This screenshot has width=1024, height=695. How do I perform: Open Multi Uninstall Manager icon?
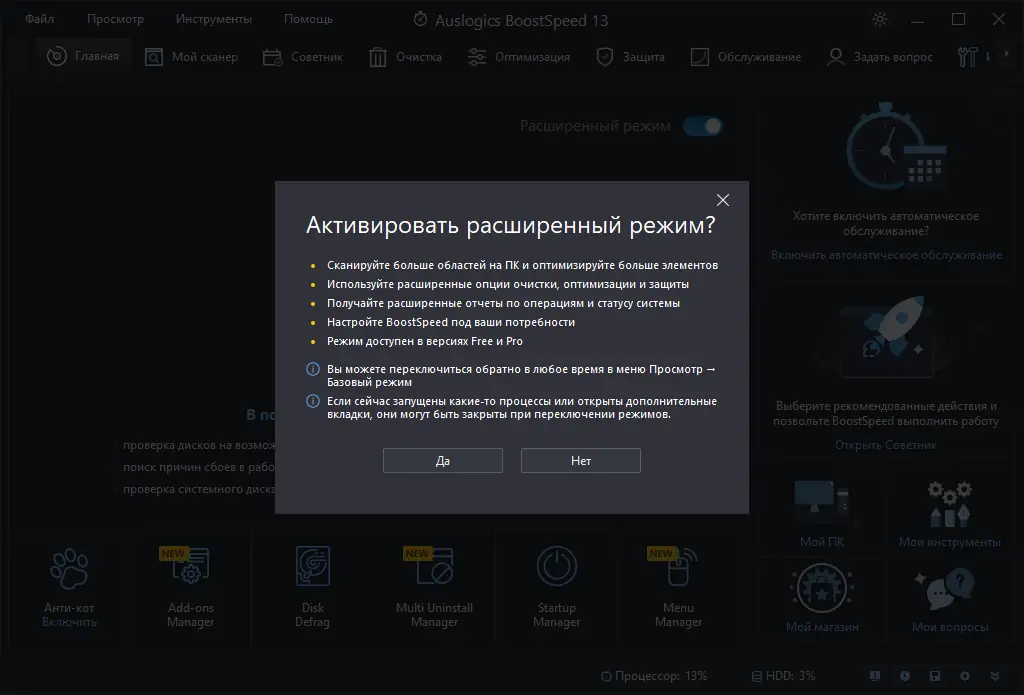click(434, 566)
